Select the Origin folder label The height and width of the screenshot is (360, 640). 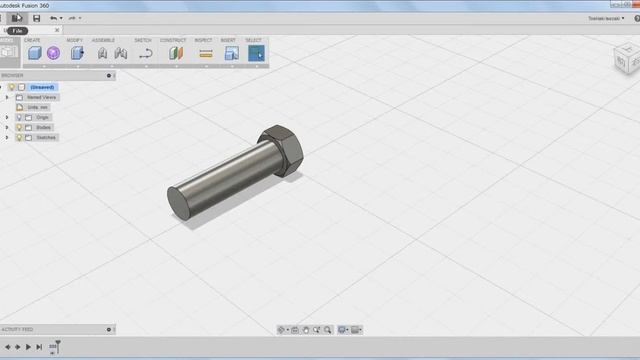click(x=42, y=117)
